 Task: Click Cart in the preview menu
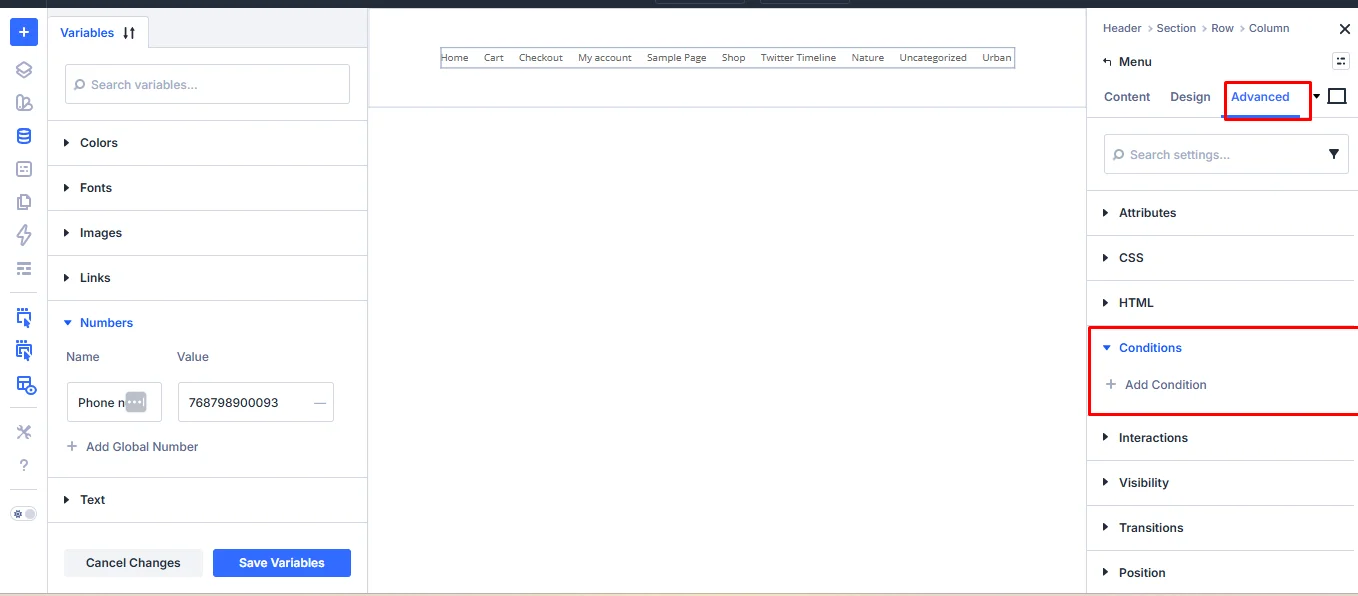click(x=494, y=58)
